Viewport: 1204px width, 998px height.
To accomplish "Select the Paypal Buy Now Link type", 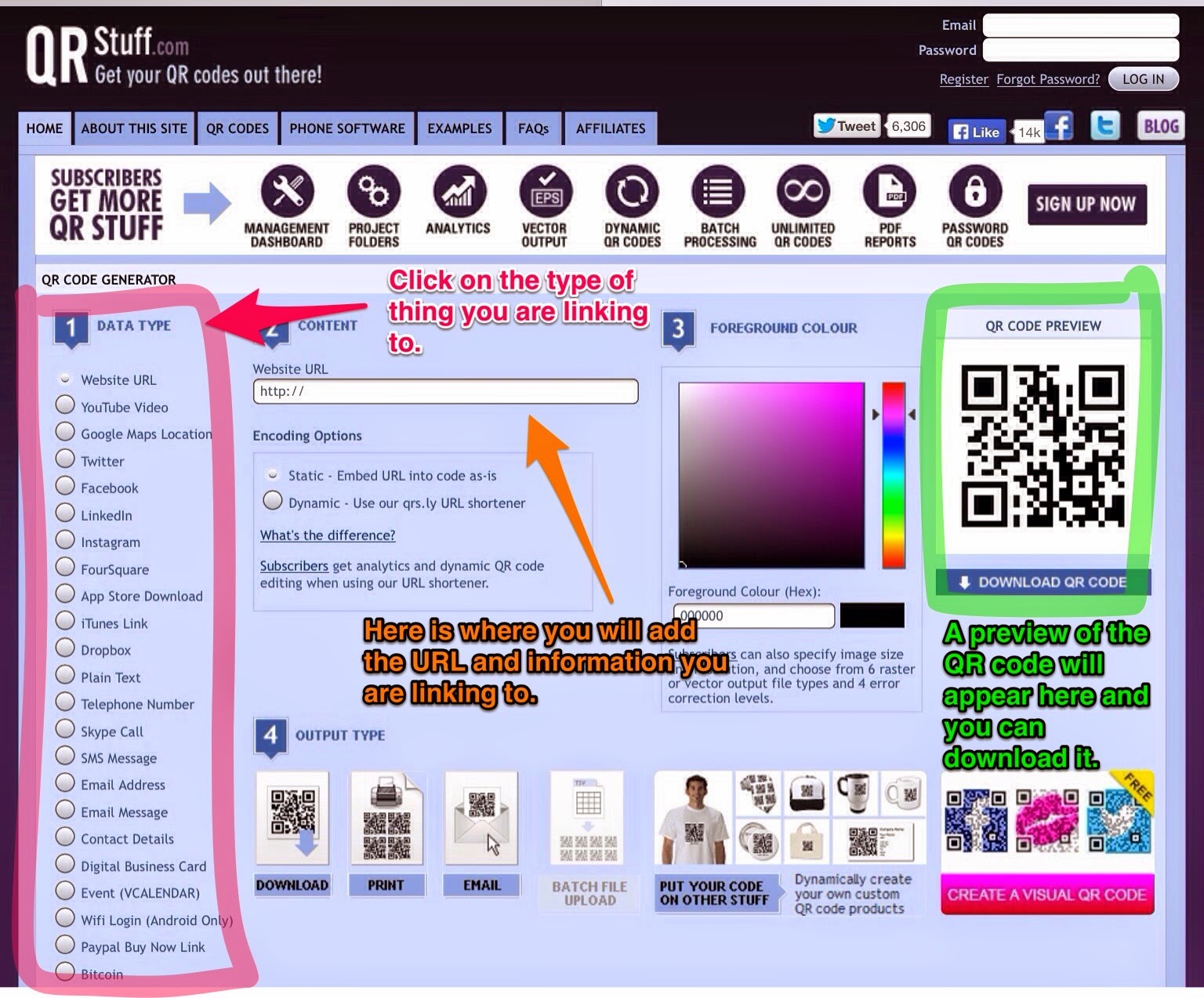I will click(x=66, y=945).
